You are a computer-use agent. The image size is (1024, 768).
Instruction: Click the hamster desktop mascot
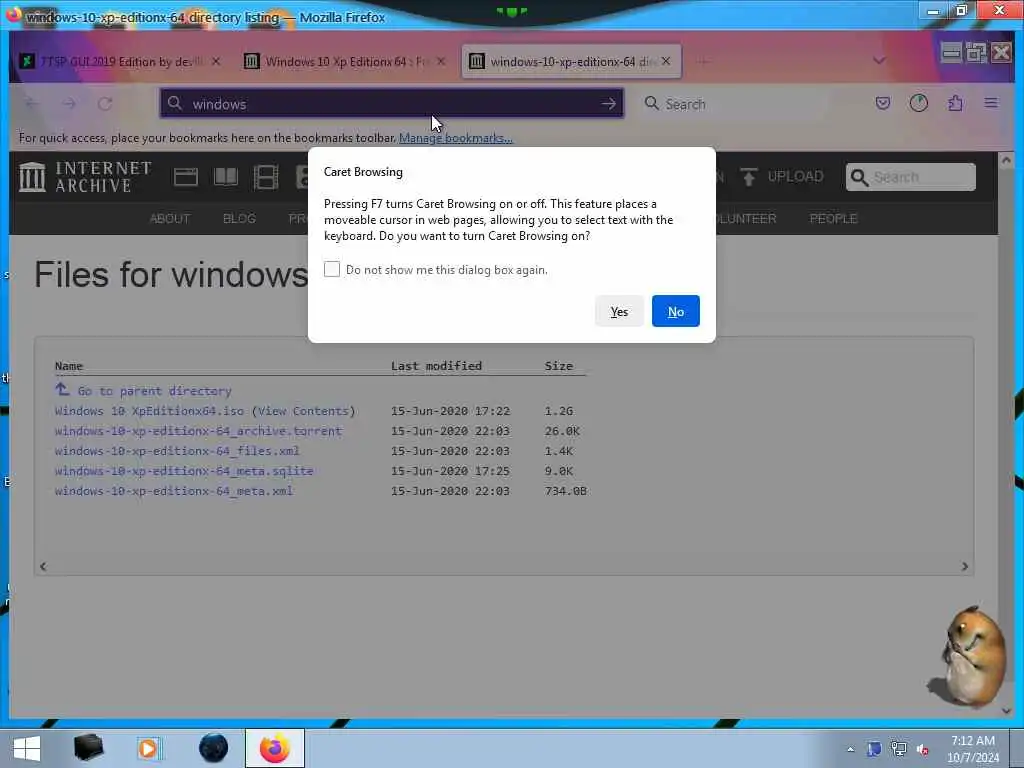click(x=969, y=656)
